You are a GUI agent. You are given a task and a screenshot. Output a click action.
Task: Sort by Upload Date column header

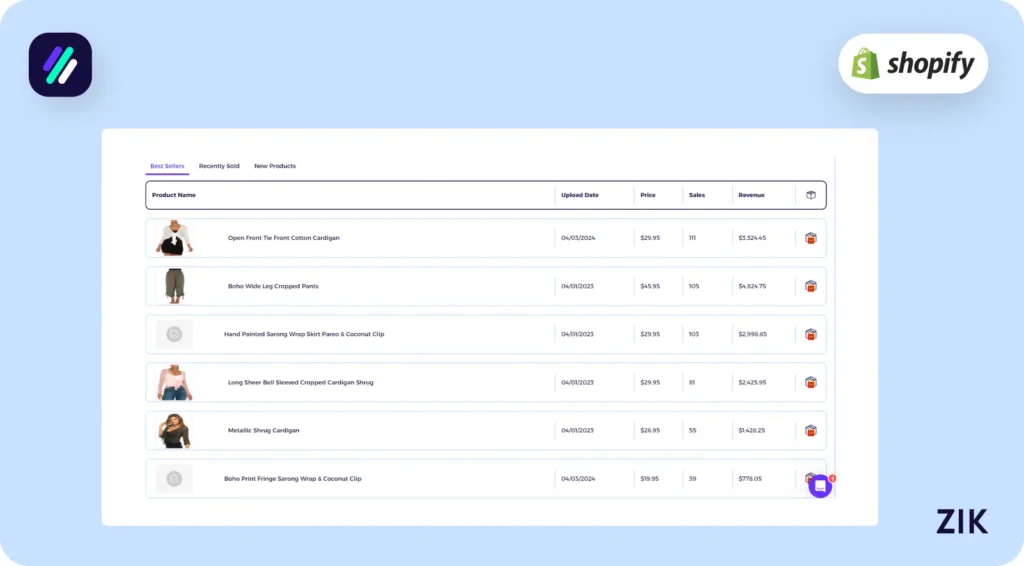pos(580,195)
